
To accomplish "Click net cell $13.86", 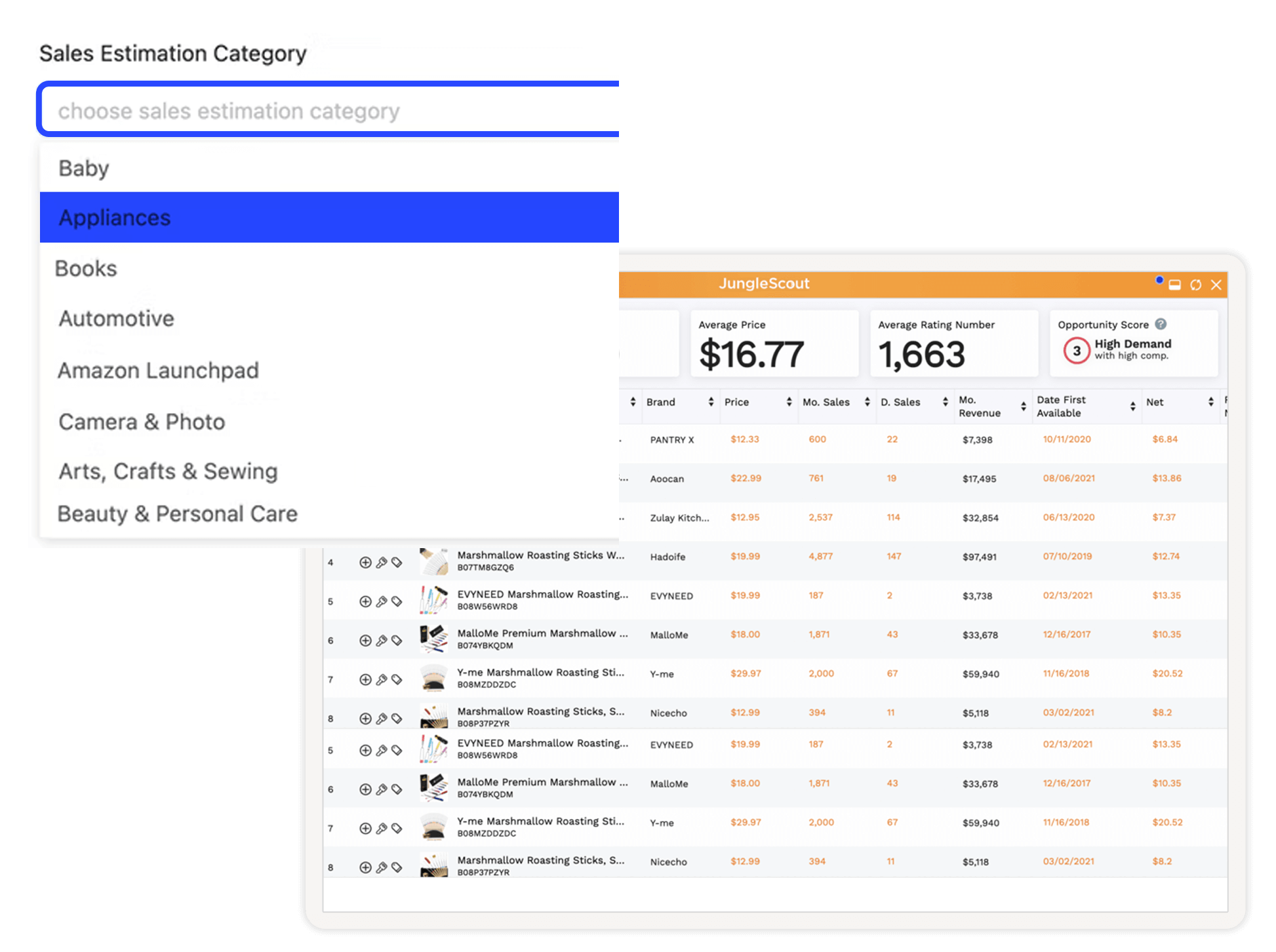I will pos(1166,478).
